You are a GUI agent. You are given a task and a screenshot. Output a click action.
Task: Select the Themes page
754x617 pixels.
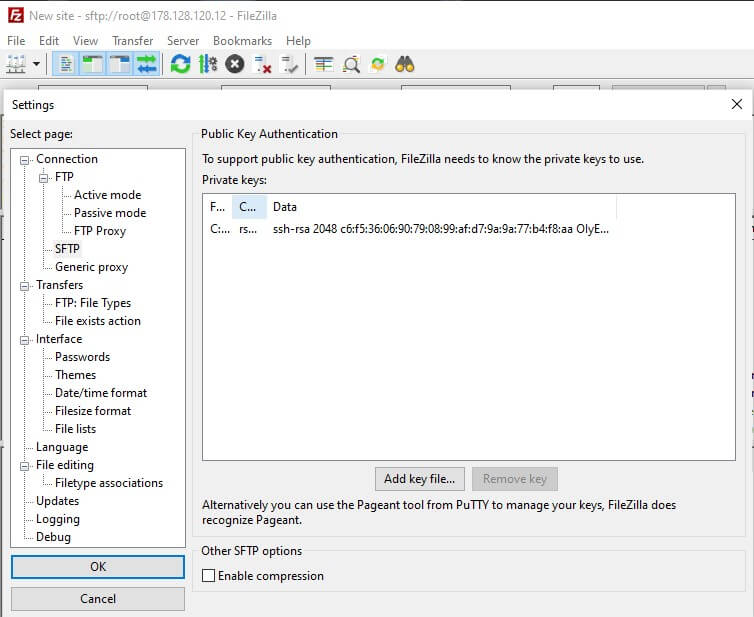pyautogui.click(x=75, y=375)
